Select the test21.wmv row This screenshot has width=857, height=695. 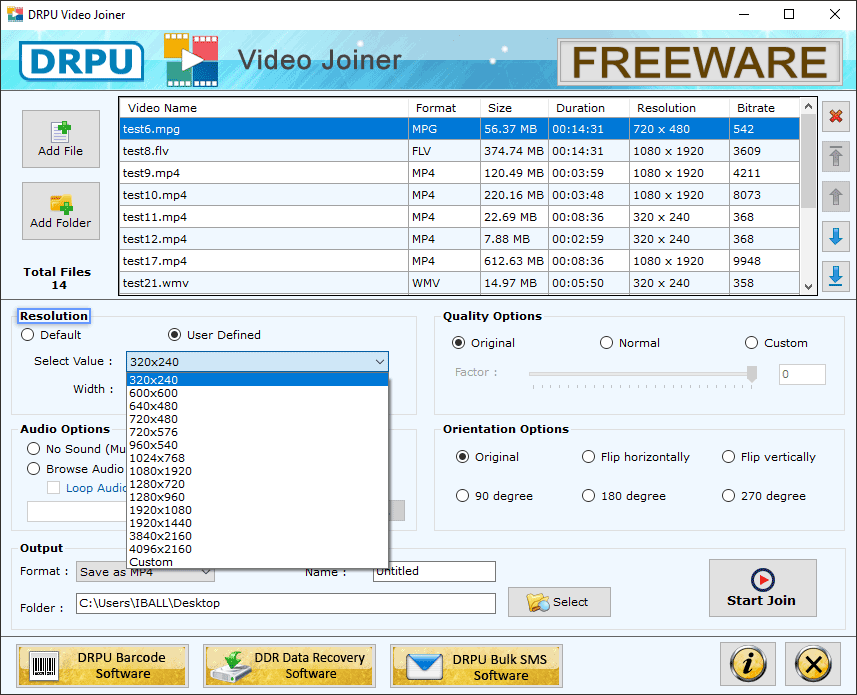pyautogui.click(x=459, y=283)
